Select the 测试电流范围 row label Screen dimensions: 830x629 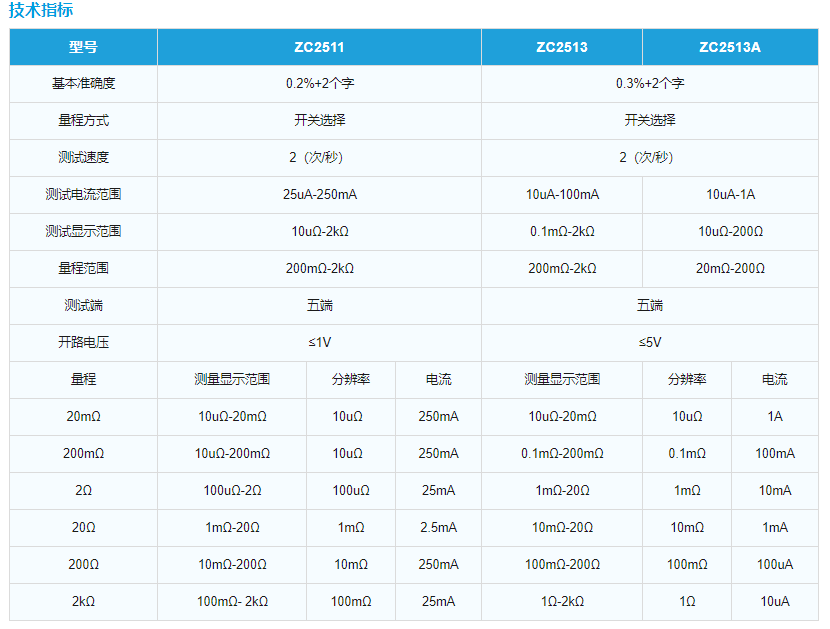[x=83, y=195]
